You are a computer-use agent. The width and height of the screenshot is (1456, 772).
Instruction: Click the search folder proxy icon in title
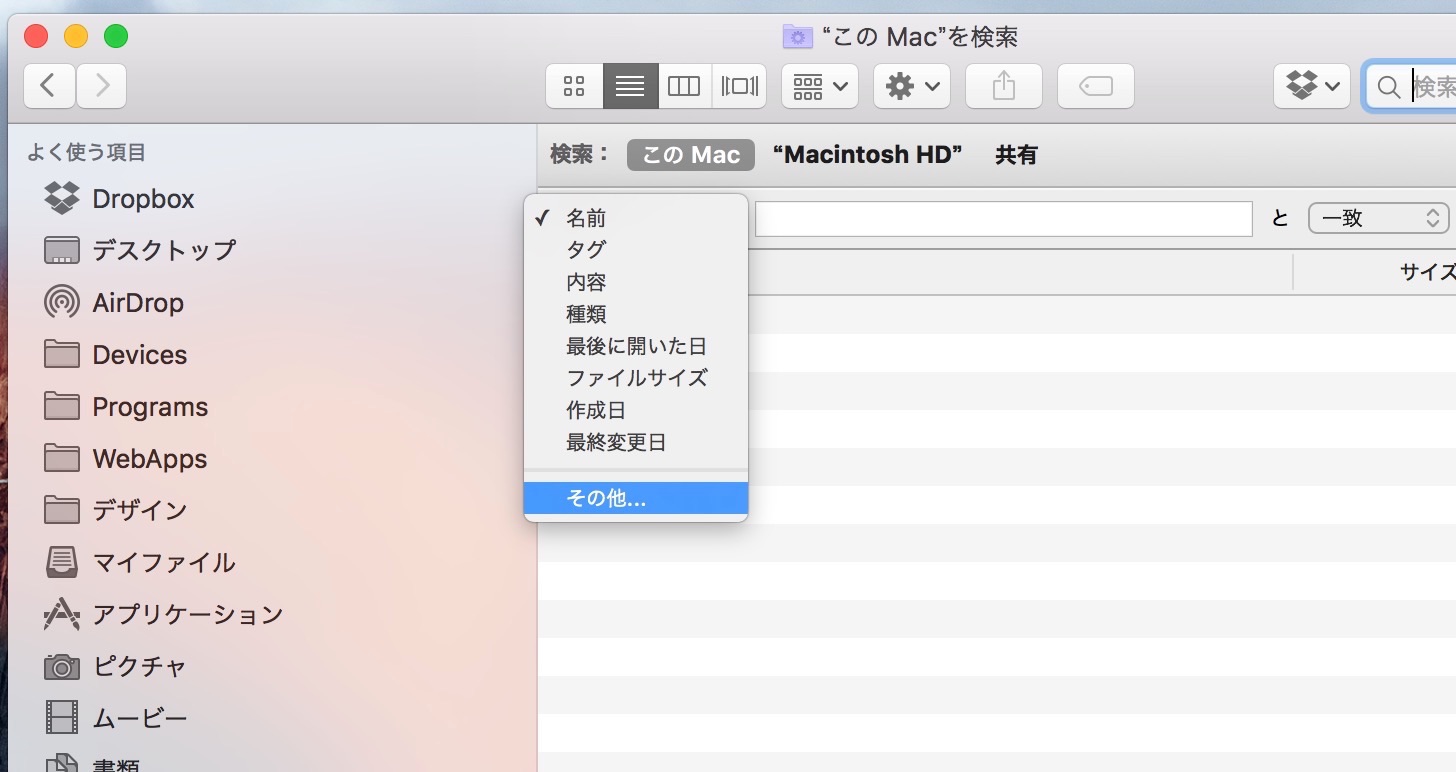[x=797, y=38]
